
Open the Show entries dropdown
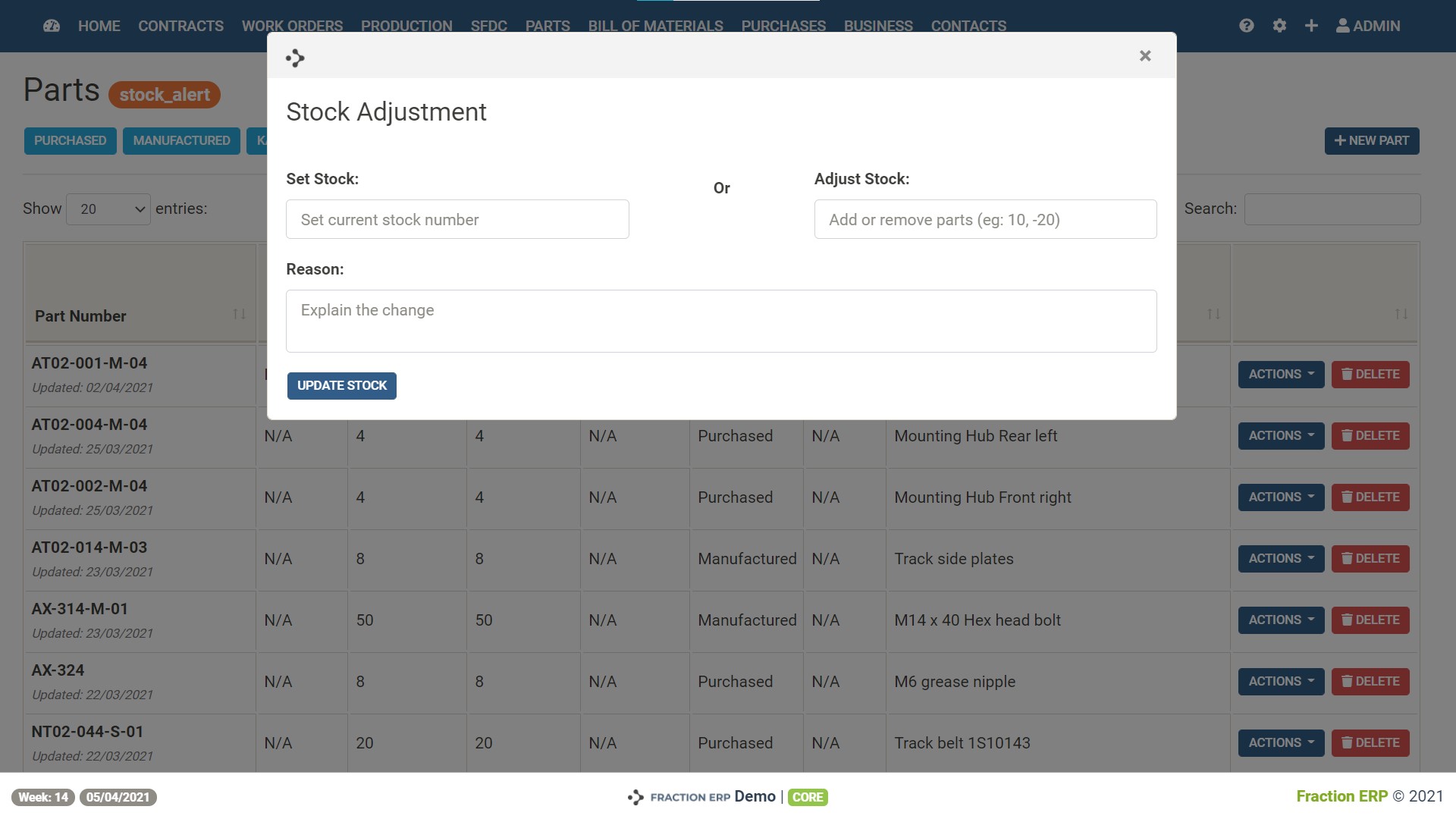(x=108, y=209)
